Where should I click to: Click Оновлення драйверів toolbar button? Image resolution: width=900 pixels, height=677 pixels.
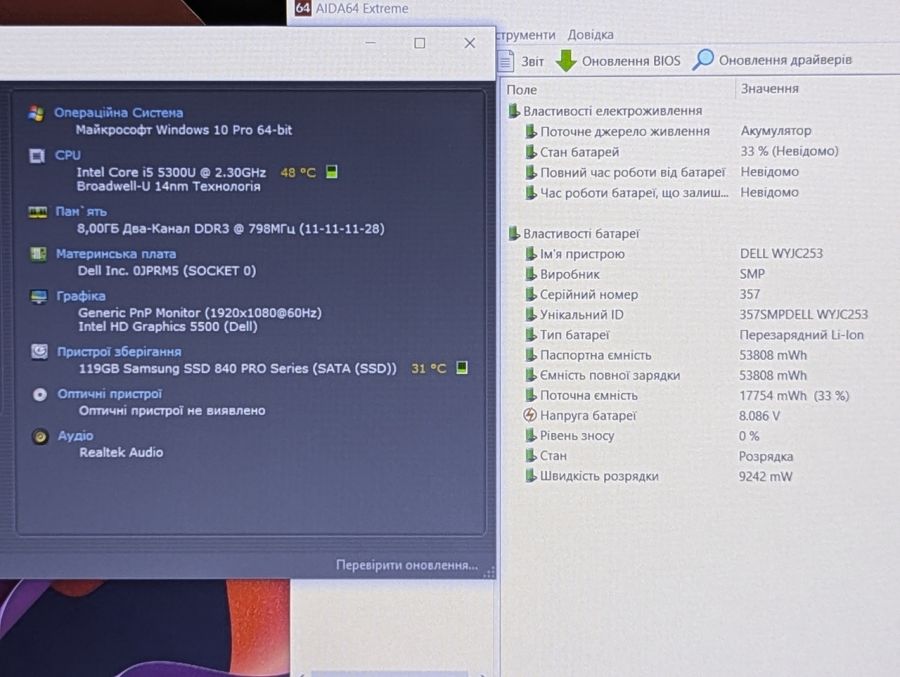(772, 60)
